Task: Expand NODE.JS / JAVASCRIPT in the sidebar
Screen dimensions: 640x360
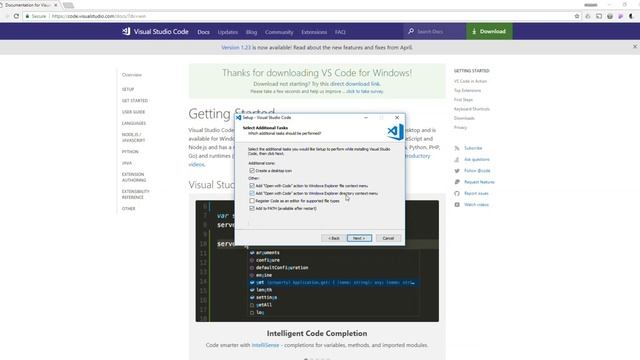Action: tap(133, 138)
